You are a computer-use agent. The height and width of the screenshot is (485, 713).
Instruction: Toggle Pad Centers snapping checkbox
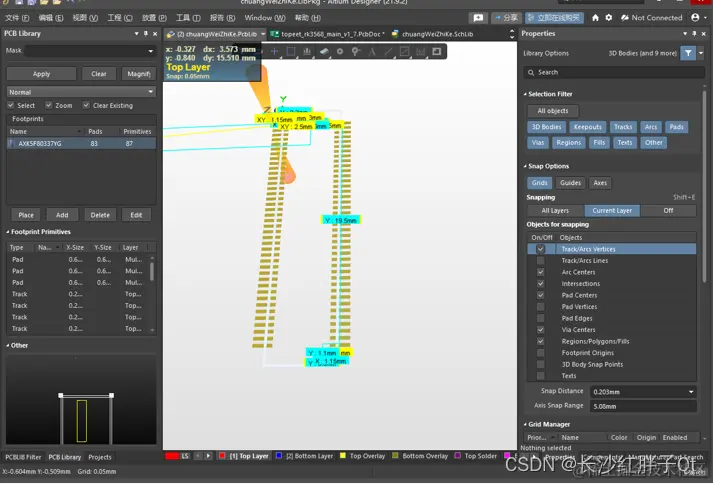540,295
